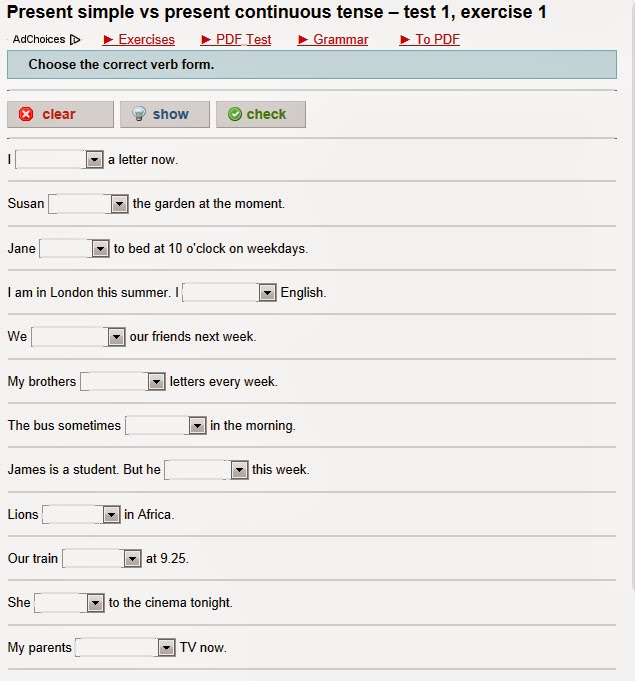Click the red arrow before Grammar
635x681 pixels.
click(x=303, y=40)
